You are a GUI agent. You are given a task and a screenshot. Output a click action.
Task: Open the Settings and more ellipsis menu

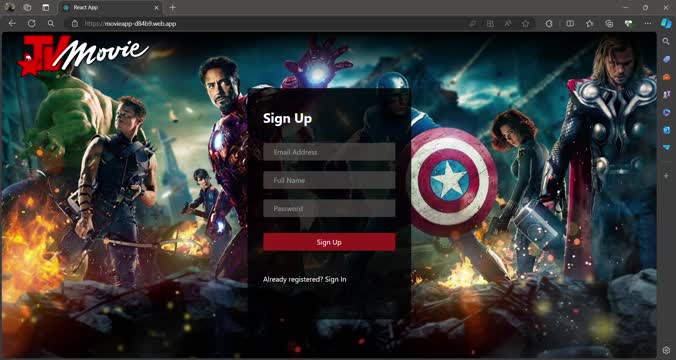pyautogui.click(x=648, y=24)
